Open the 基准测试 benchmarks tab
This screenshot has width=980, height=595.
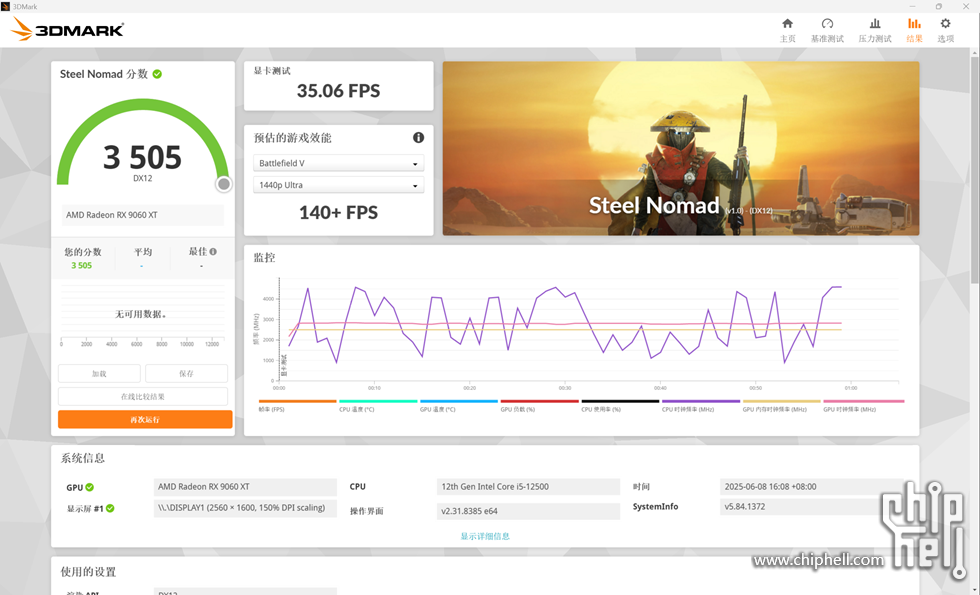[827, 30]
